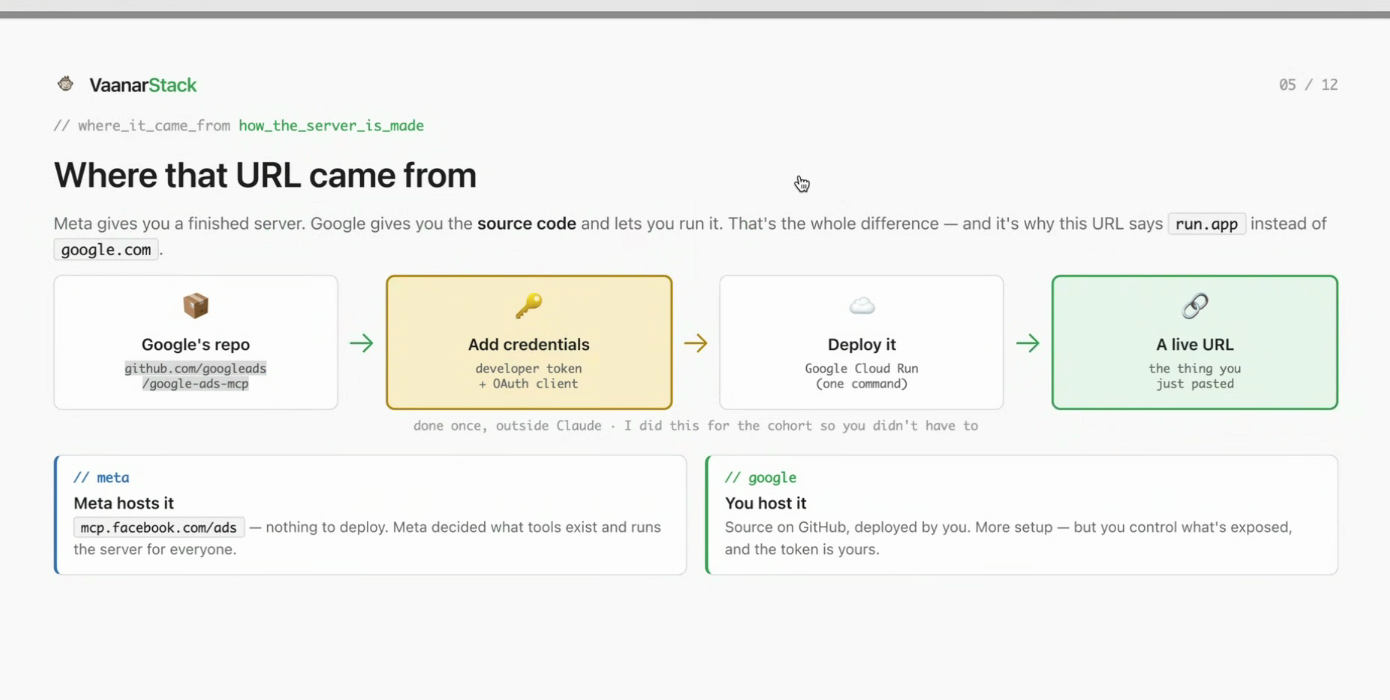The width and height of the screenshot is (1390, 700).
Task: Click the // meta label
Action: pyautogui.click(x=101, y=478)
